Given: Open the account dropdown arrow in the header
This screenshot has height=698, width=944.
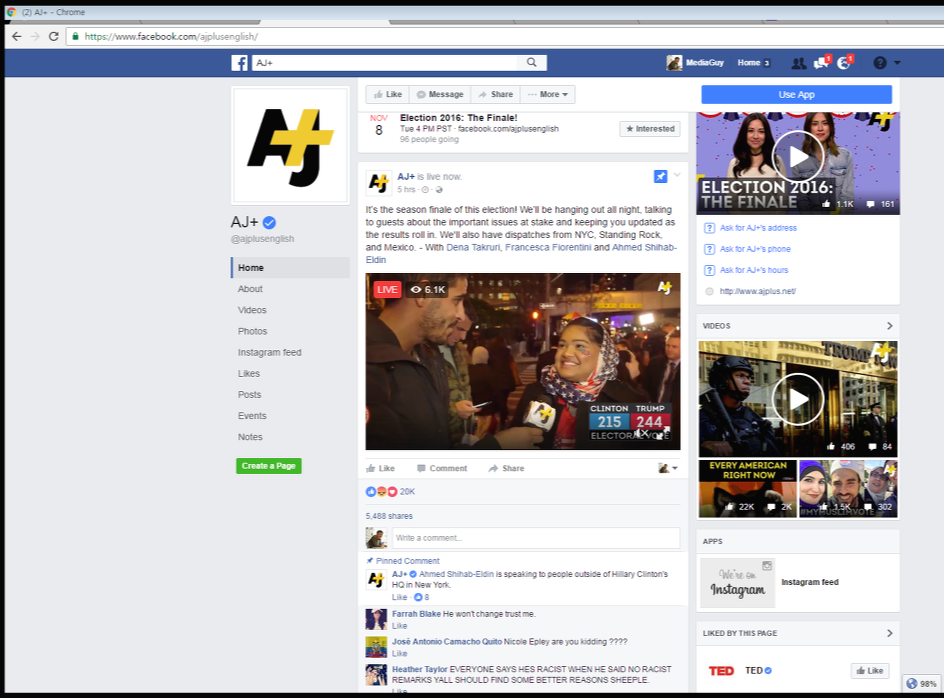Looking at the screenshot, I should 897,63.
